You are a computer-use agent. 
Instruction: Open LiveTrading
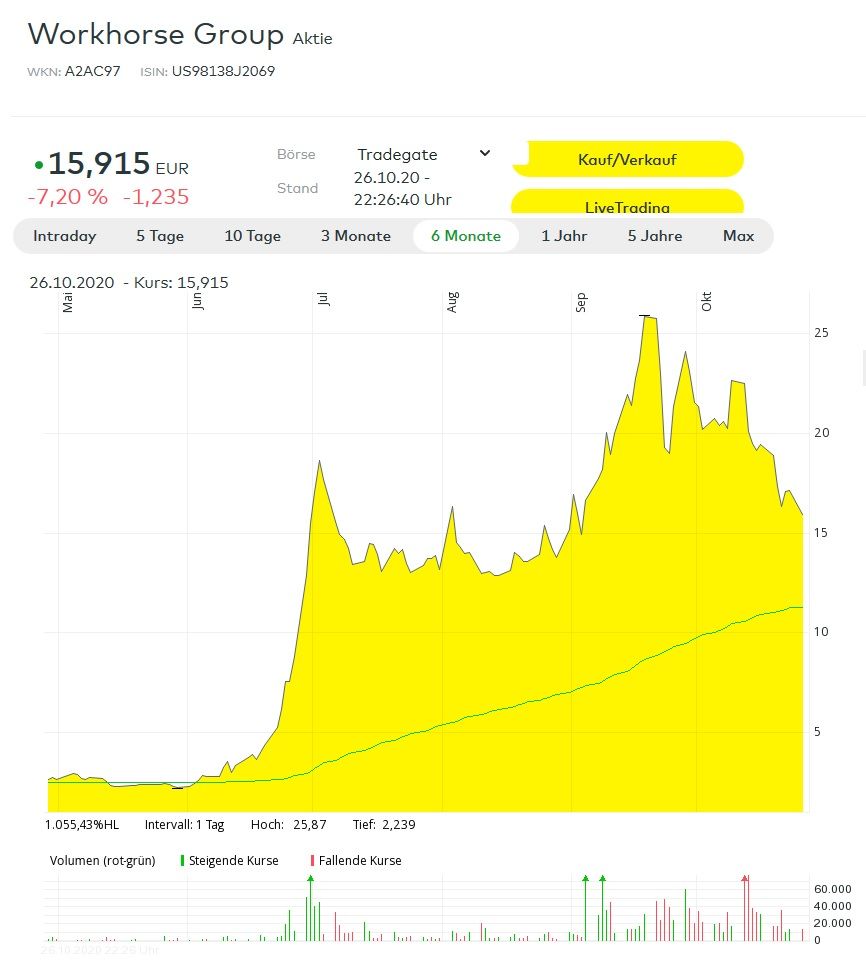click(x=627, y=203)
